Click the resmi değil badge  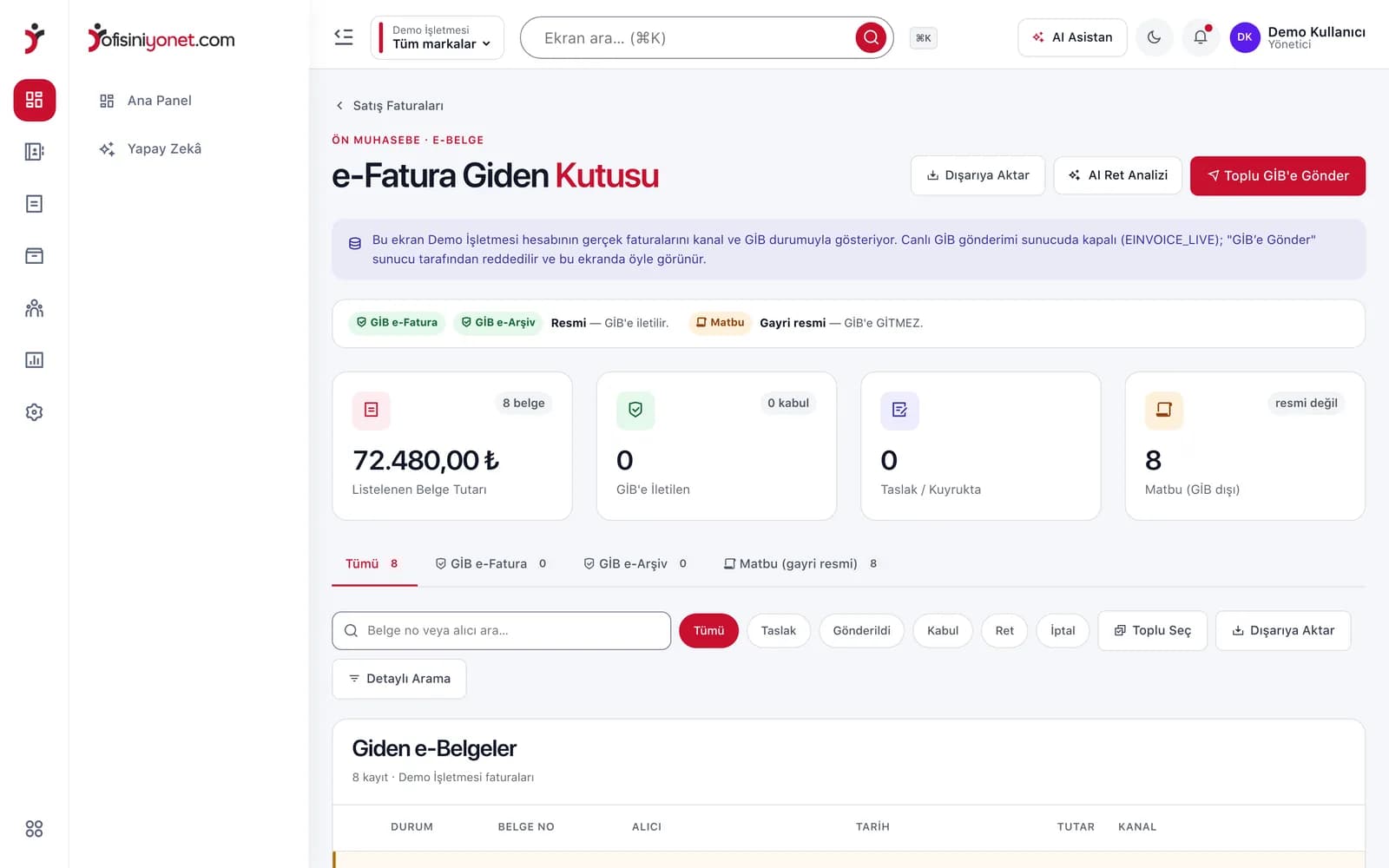(1306, 403)
